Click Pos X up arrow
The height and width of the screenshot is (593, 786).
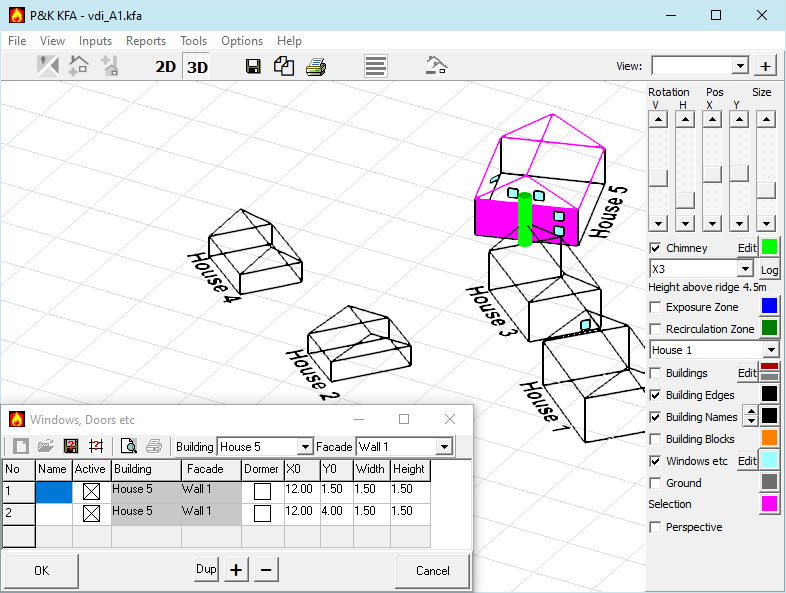[712, 120]
